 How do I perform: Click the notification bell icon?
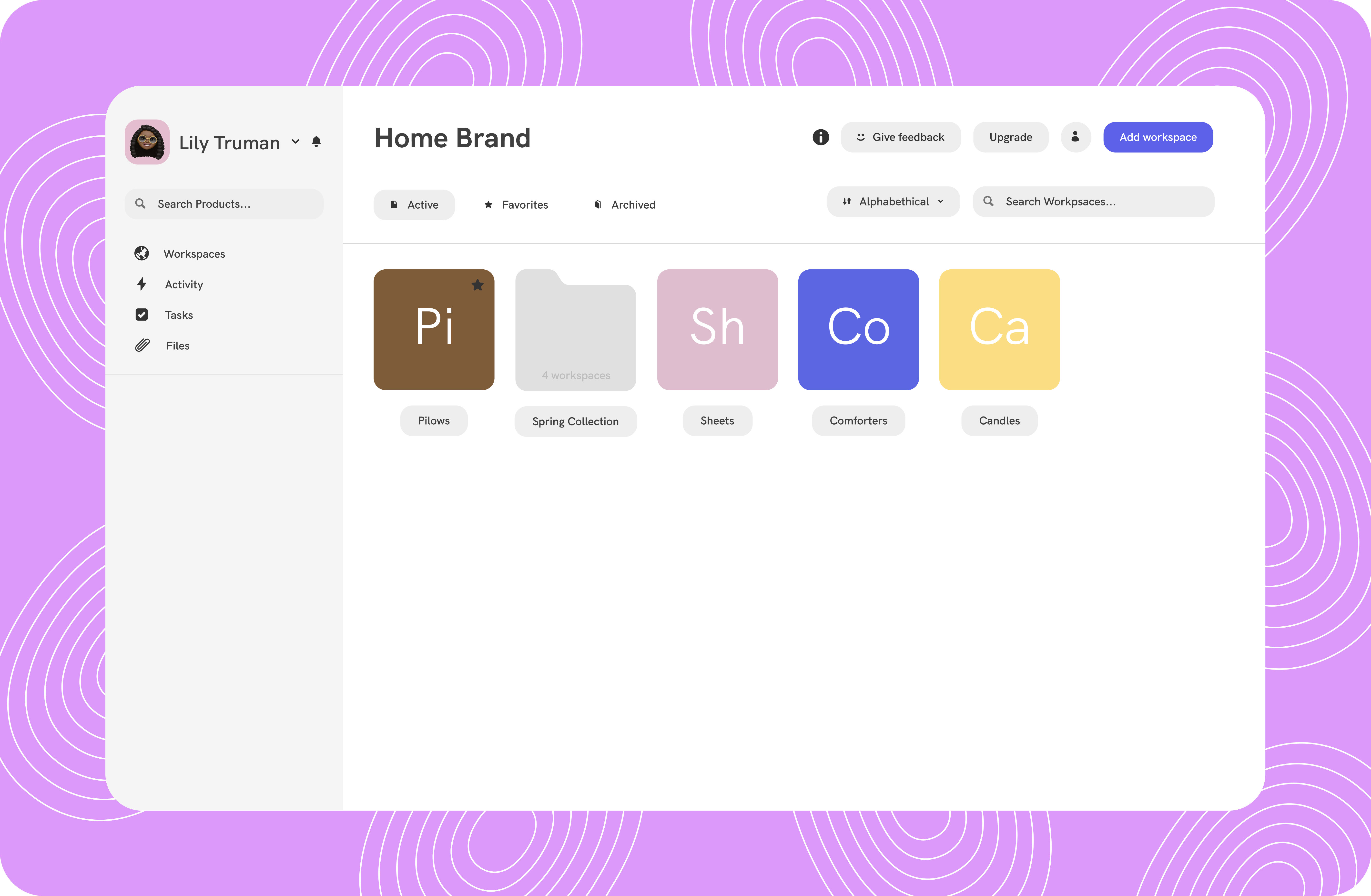316,142
